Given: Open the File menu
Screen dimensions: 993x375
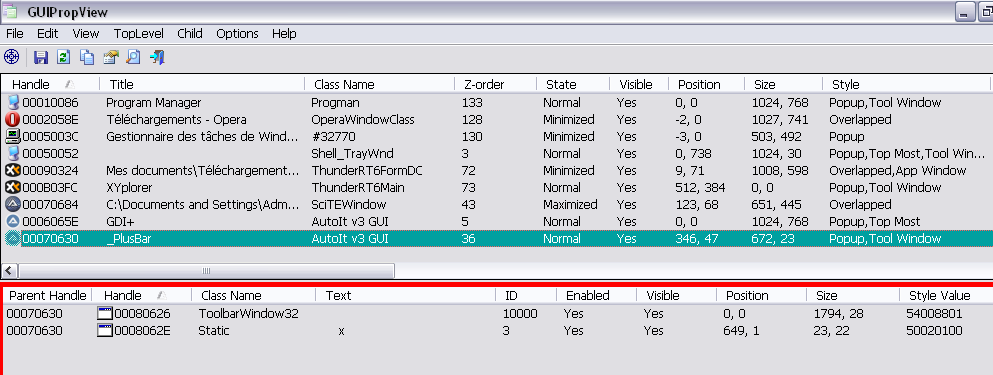Looking at the screenshot, I should (x=15, y=34).
